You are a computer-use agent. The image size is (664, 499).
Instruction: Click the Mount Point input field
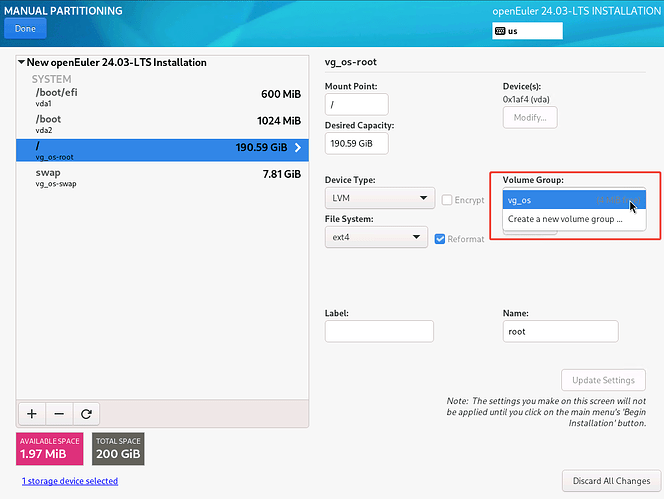(356, 104)
